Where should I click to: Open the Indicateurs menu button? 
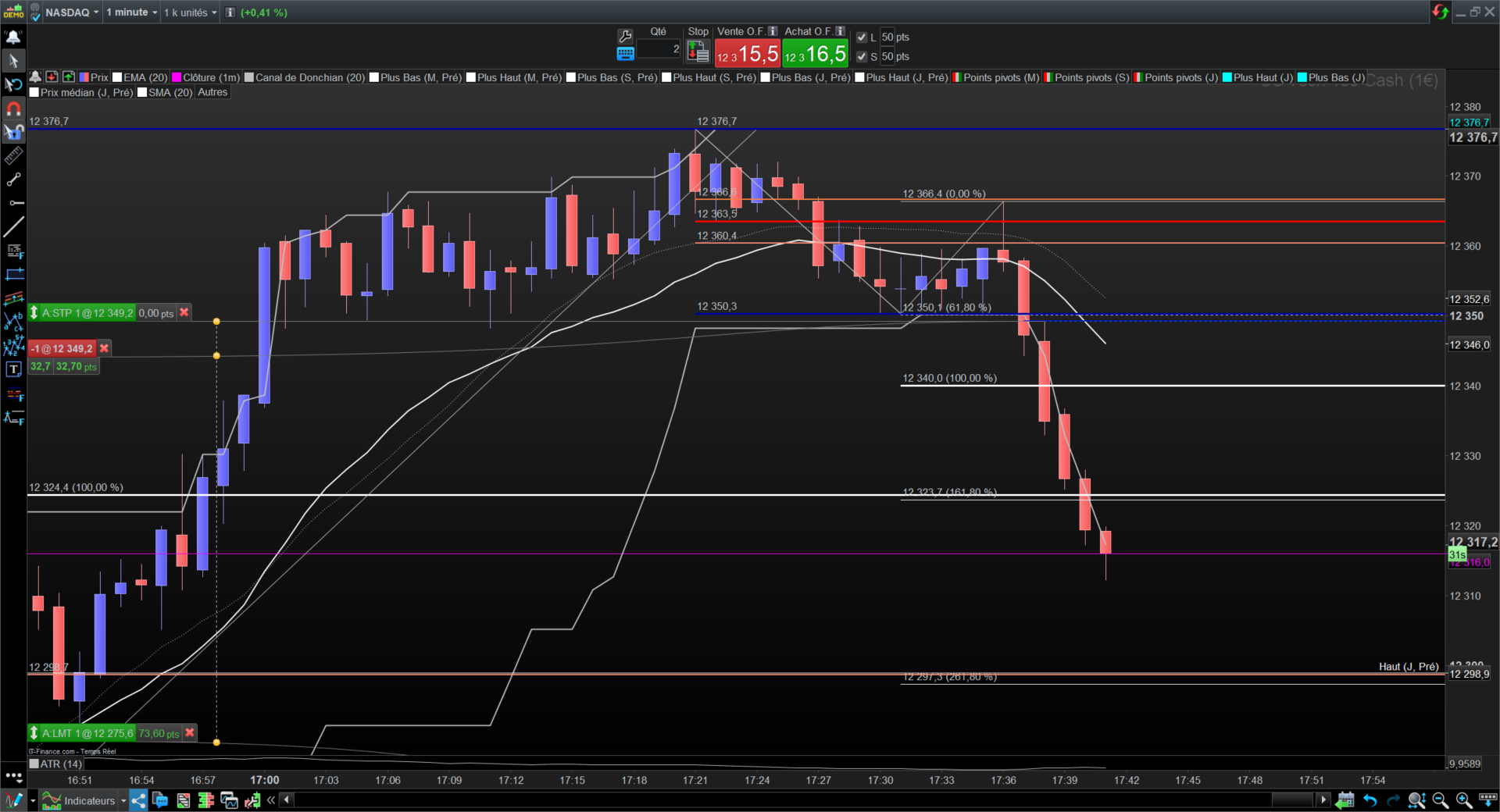tap(79, 800)
